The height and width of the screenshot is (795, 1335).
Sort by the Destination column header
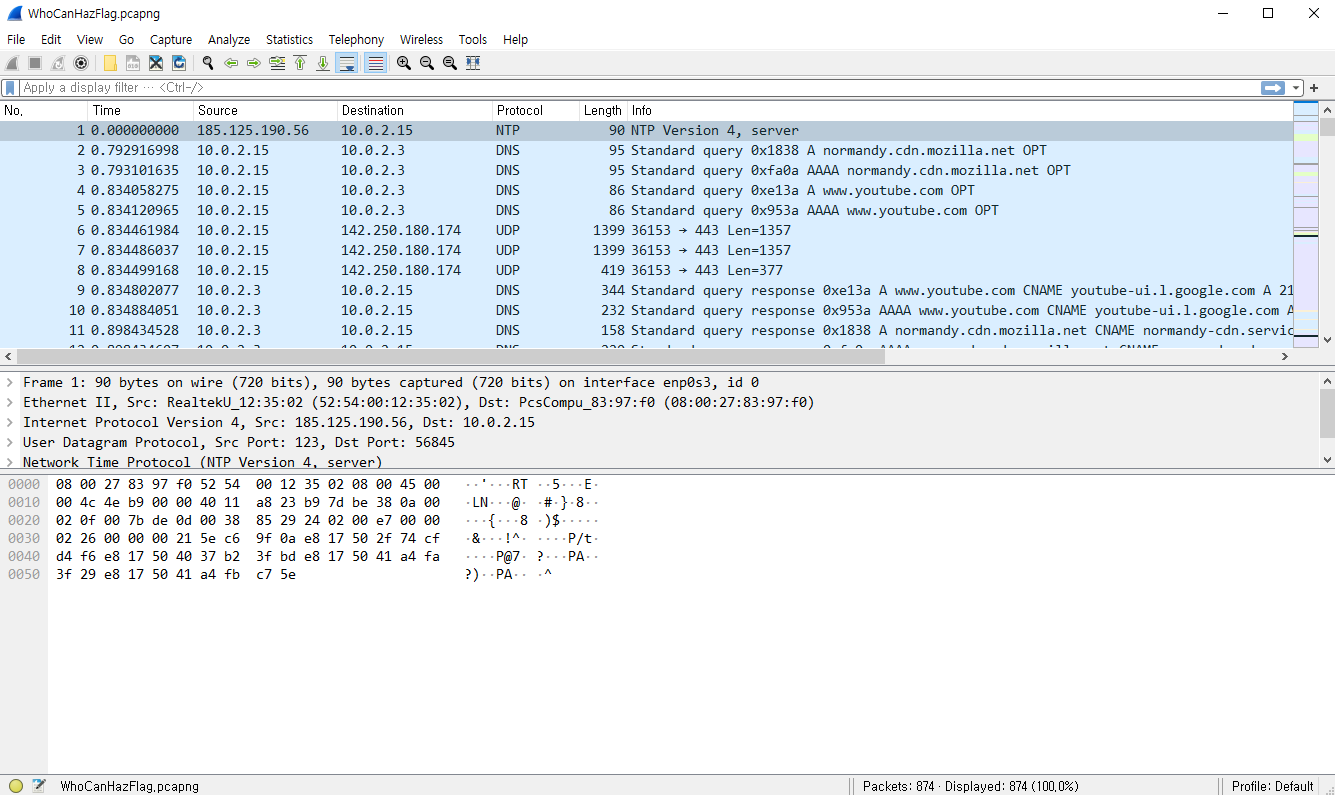pos(415,111)
